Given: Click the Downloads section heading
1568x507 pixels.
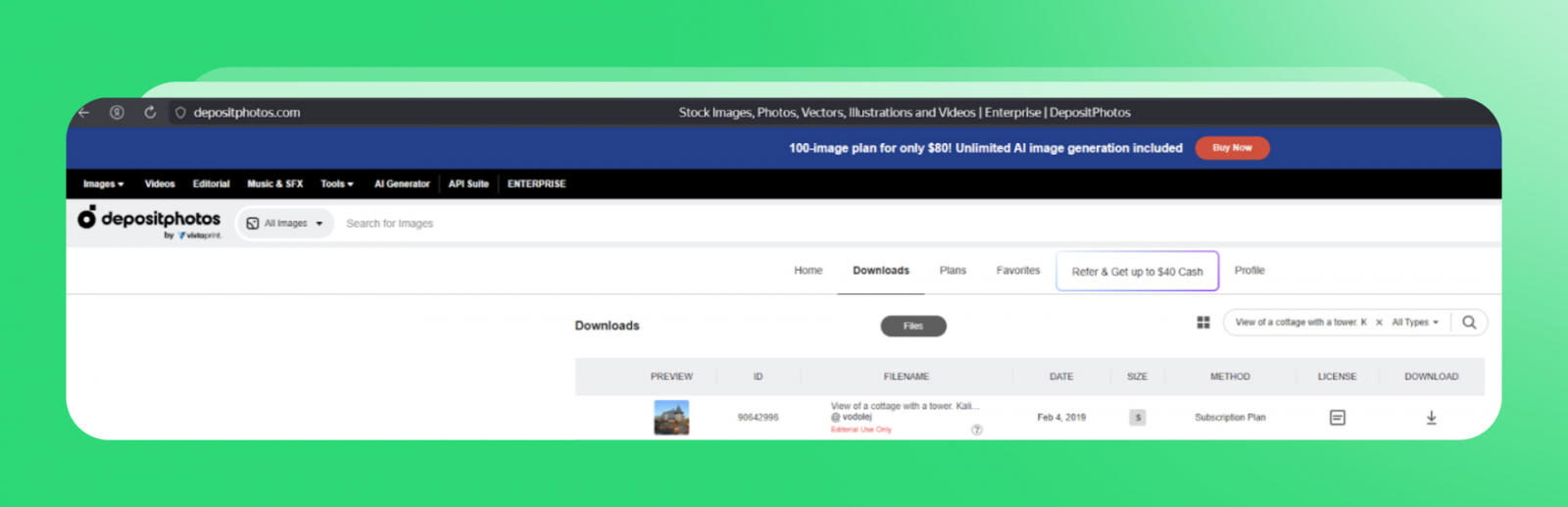Looking at the screenshot, I should click(x=607, y=326).
